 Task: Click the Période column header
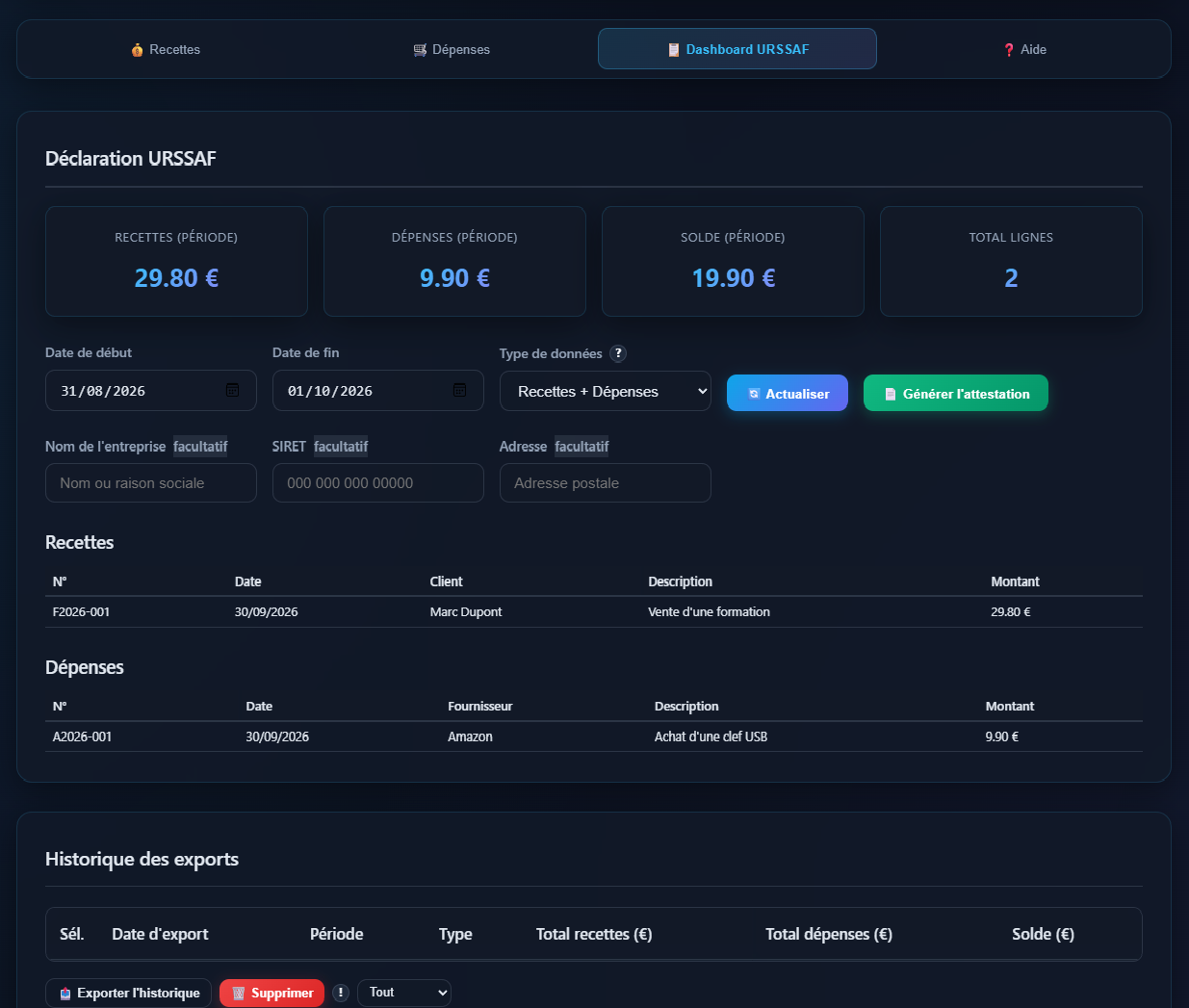(x=336, y=934)
